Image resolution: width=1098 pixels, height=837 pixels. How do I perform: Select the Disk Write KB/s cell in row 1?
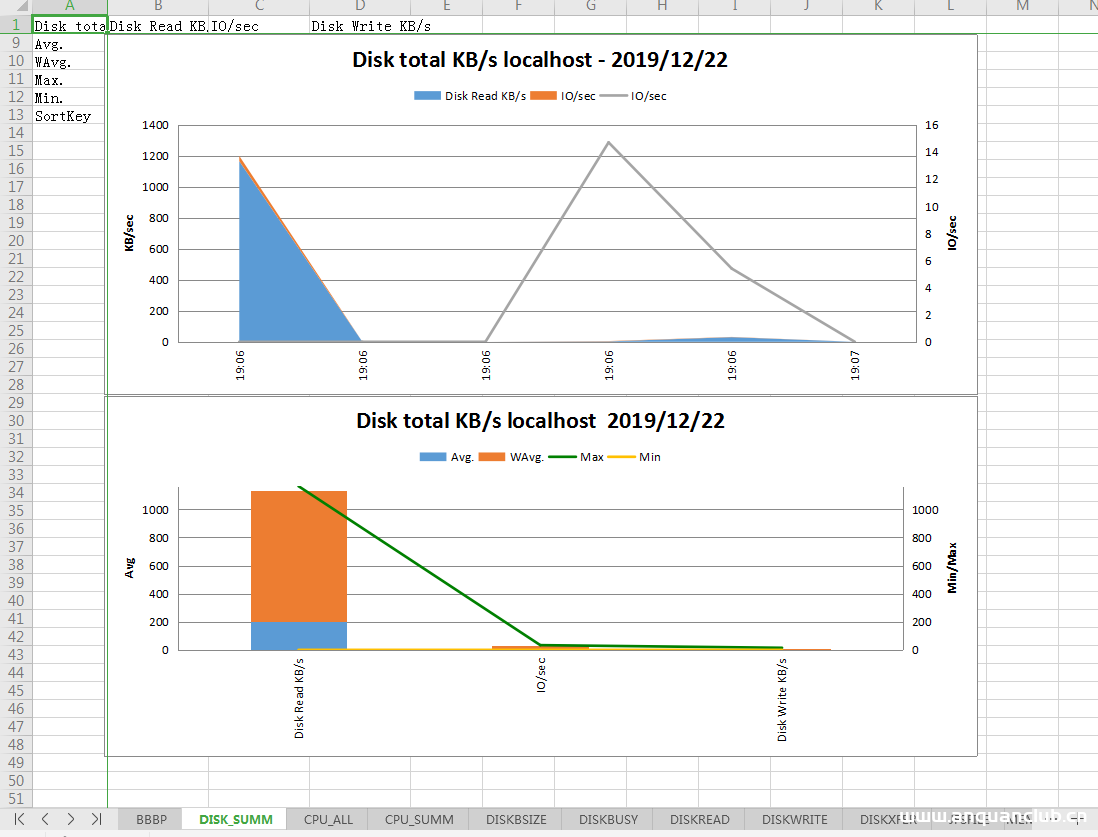pyautogui.click(x=370, y=26)
